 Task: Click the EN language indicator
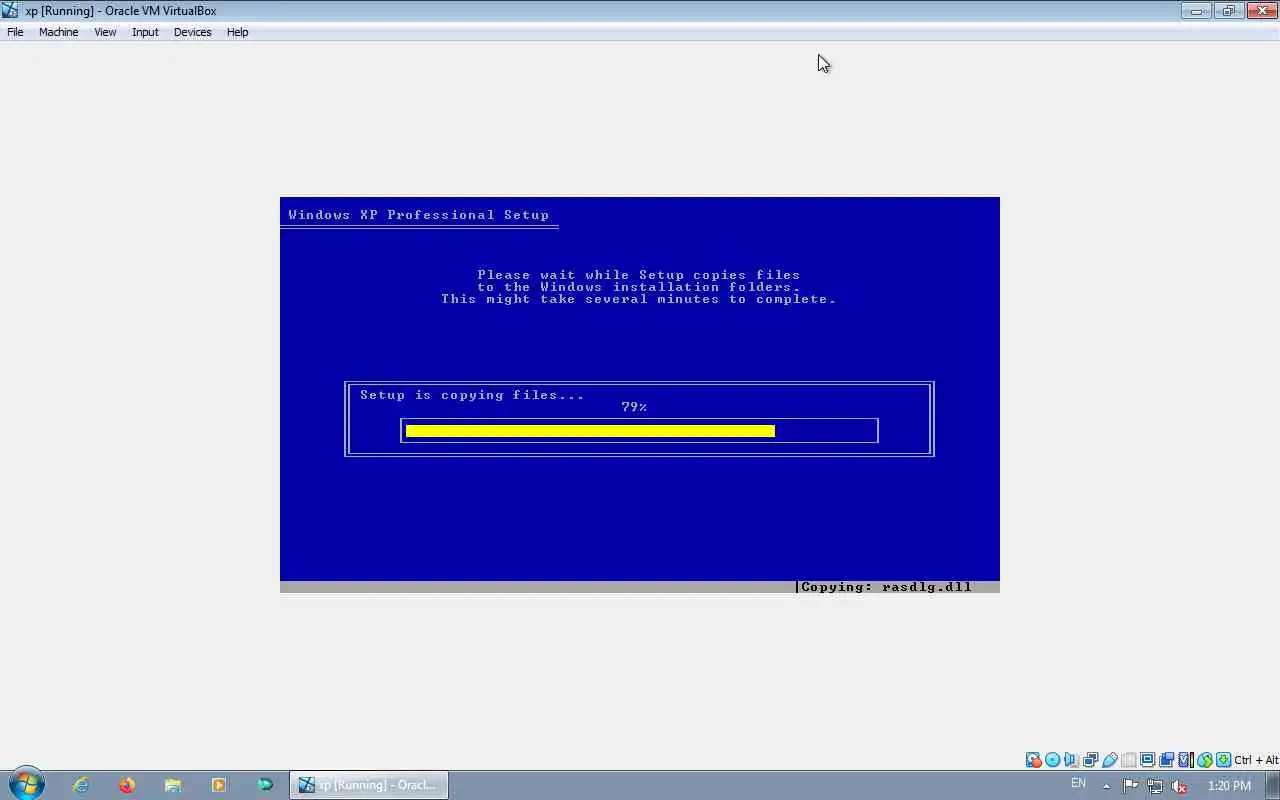pos(1078,784)
